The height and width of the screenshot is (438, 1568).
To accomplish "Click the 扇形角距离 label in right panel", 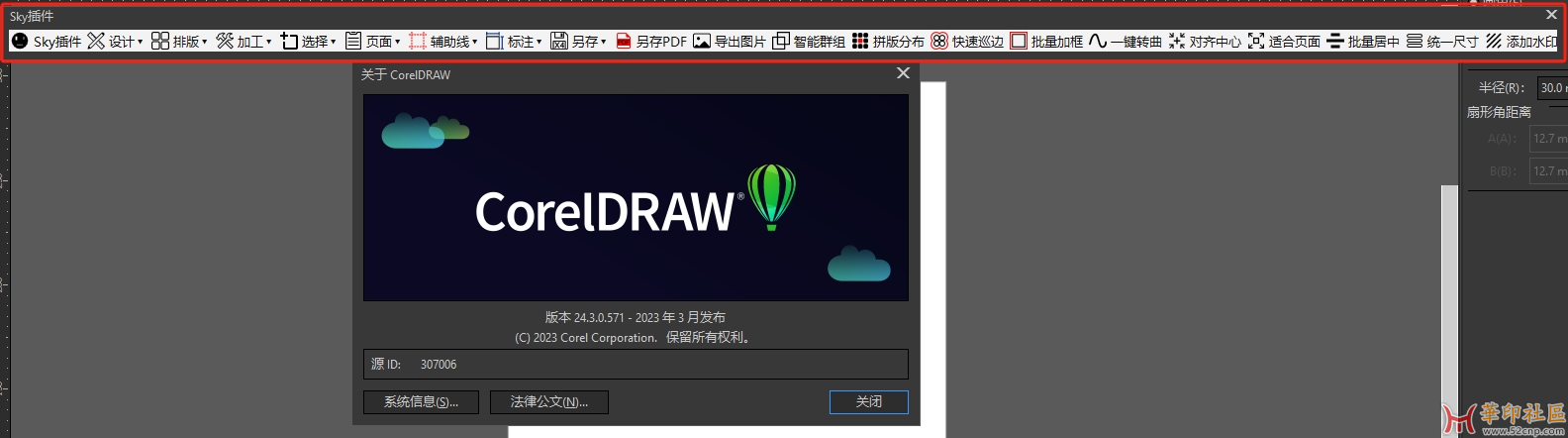I will click(1499, 112).
